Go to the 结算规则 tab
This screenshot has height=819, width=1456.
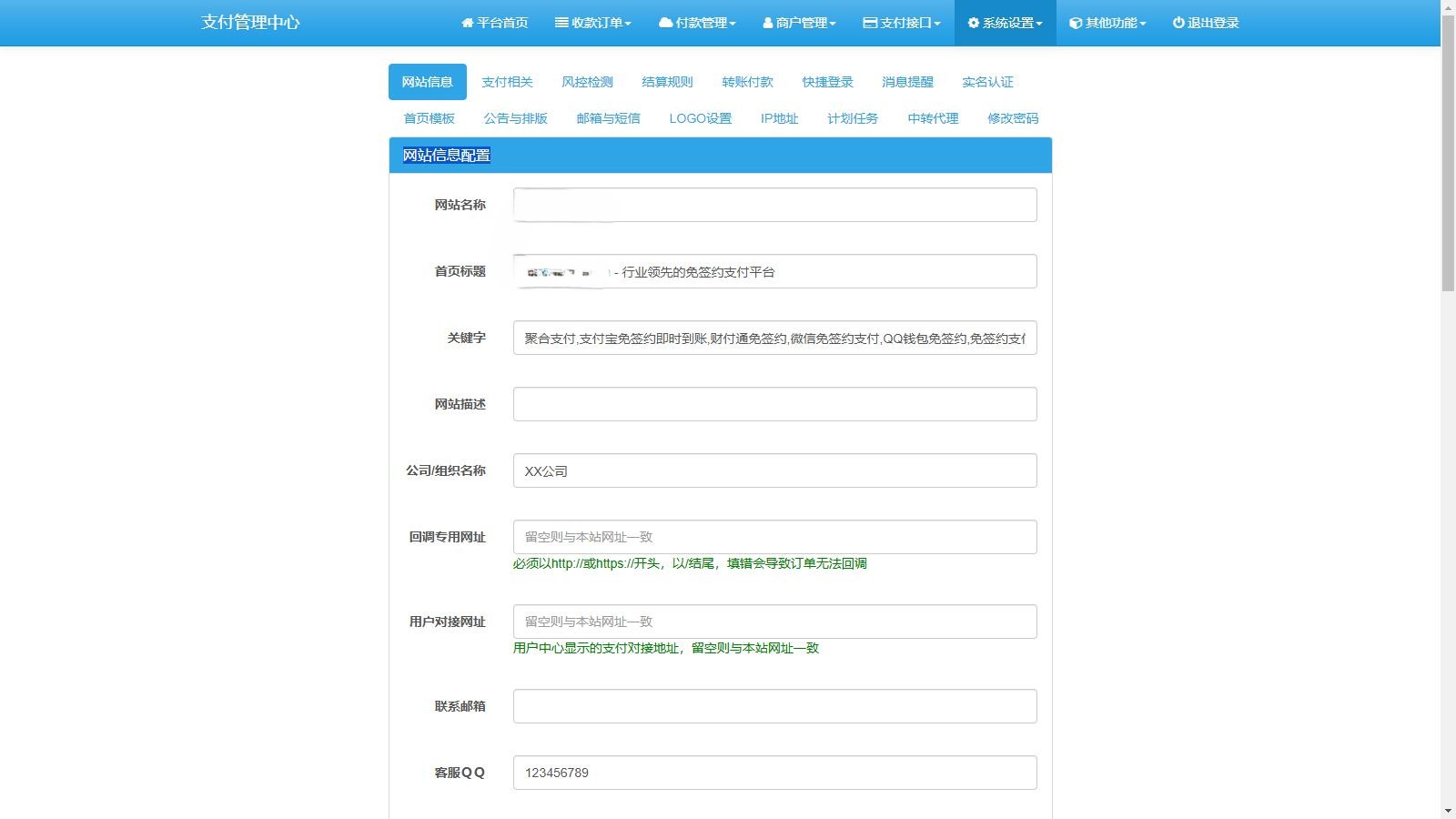coord(667,82)
